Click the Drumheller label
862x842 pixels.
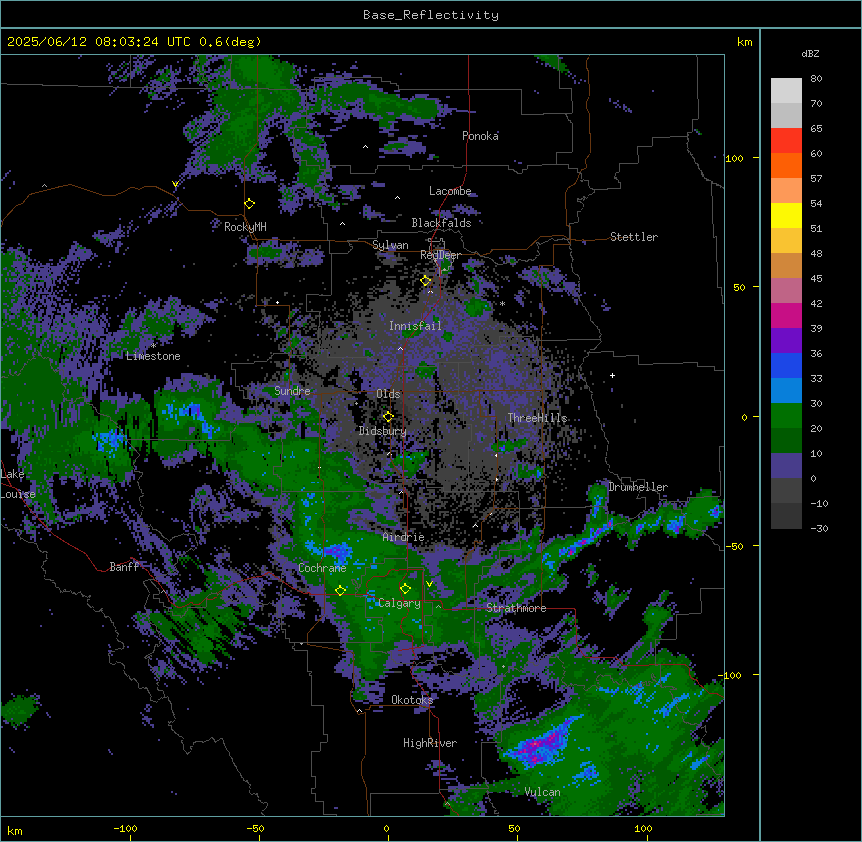point(638,487)
